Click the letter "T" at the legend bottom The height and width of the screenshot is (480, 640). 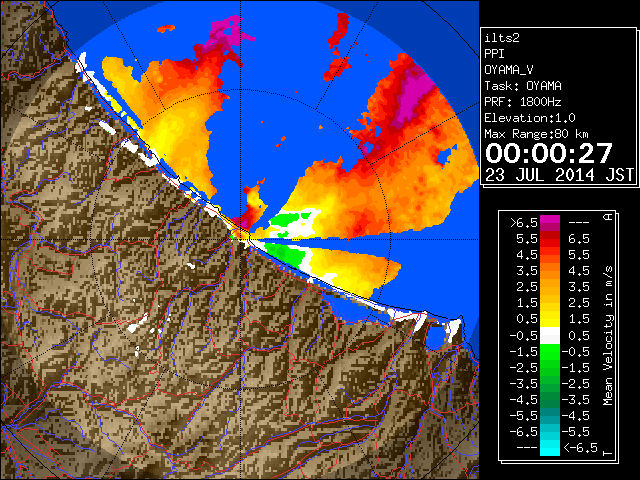(x=608, y=453)
